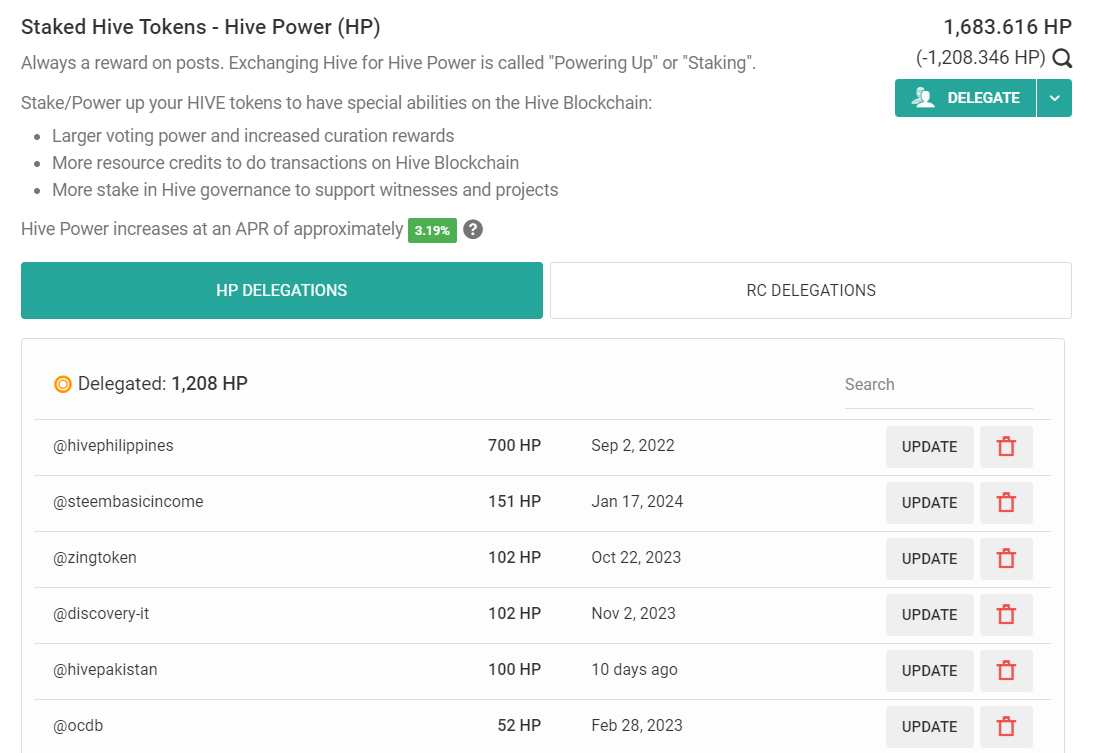This screenshot has height=753, width=1098.
Task: Click trash icon in @discovery-it row
Action: pyautogui.click(x=1006, y=615)
